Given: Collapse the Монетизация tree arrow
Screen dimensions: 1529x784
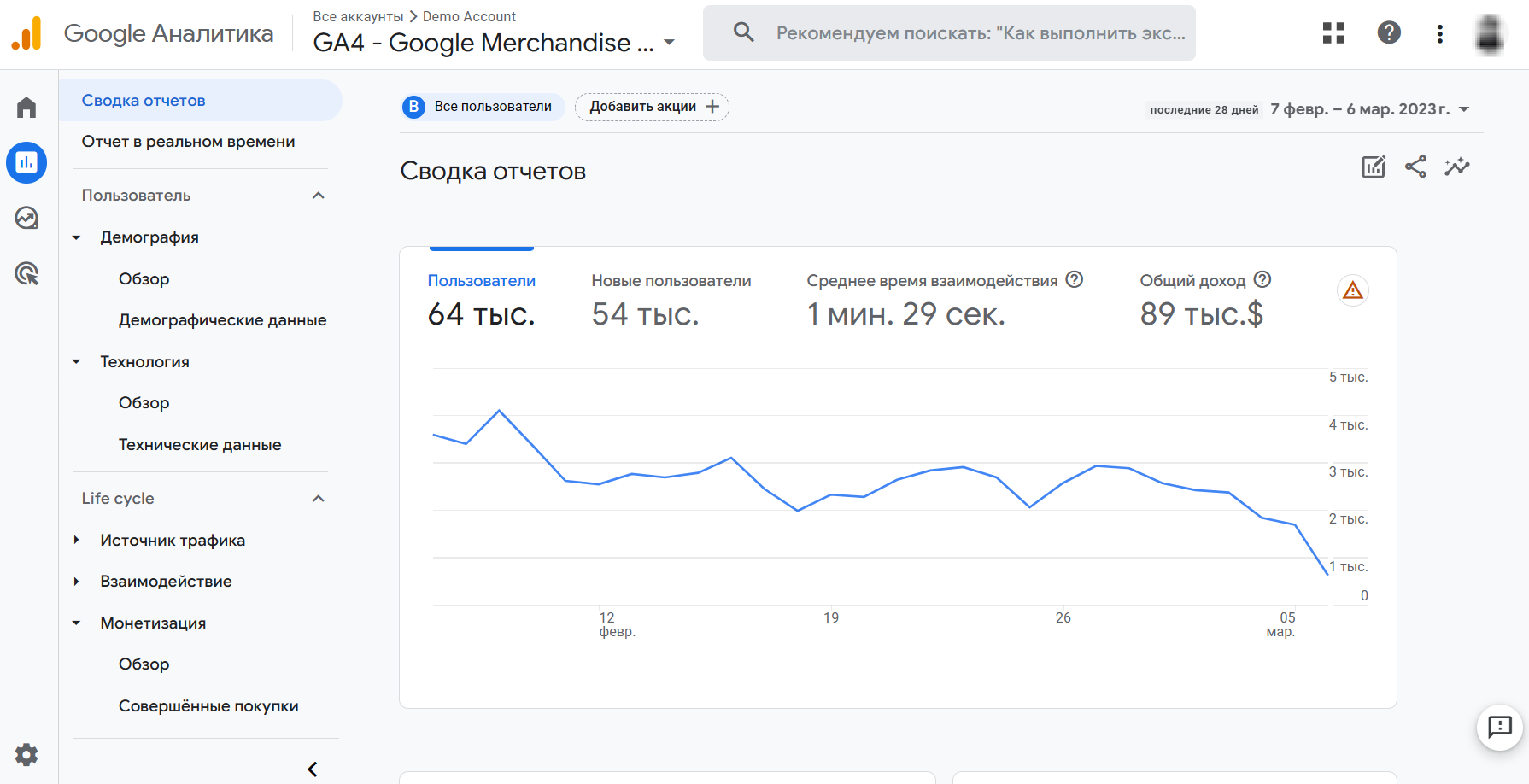Looking at the screenshot, I should tap(76, 623).
